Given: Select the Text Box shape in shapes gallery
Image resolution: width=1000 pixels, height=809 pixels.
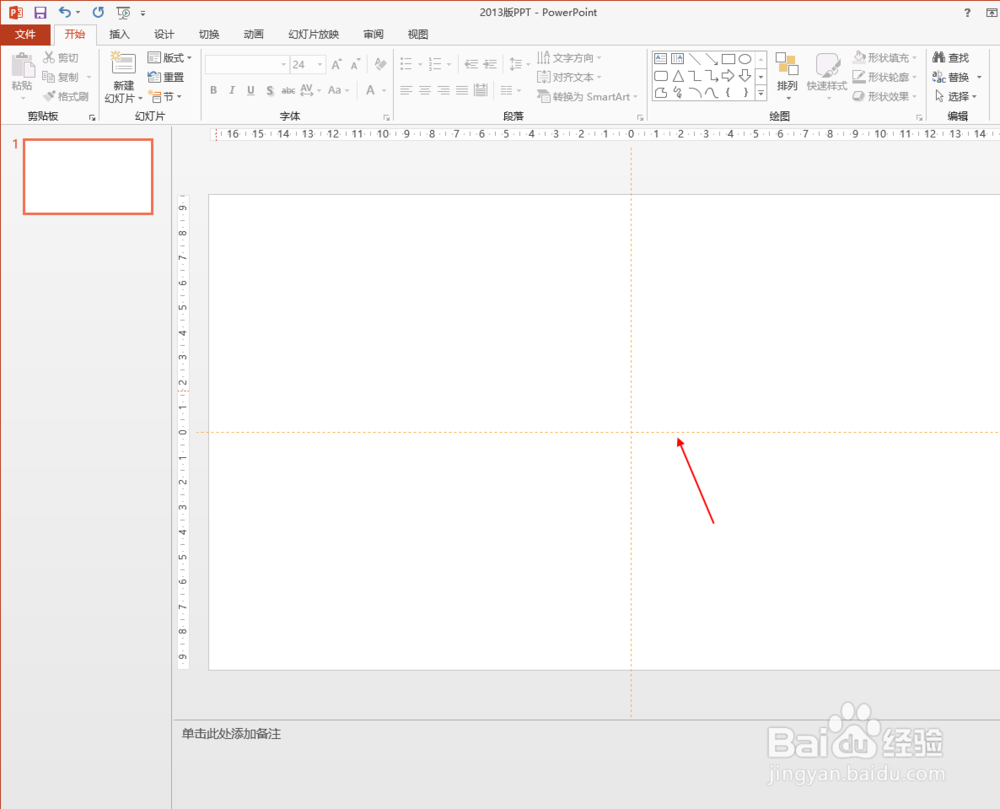Looking at the screenshot, I should coord(661,59).
